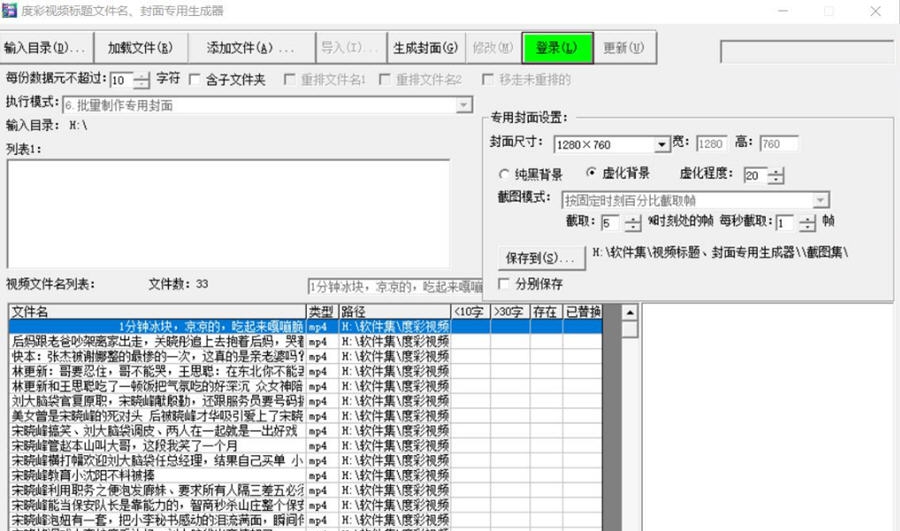
Task: Click the <10字 column header
Action: tap(470, 312)
